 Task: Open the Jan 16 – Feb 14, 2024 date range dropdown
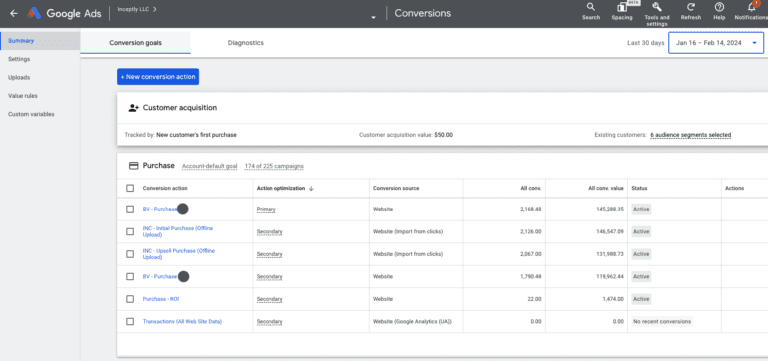[x=716, y=43]
